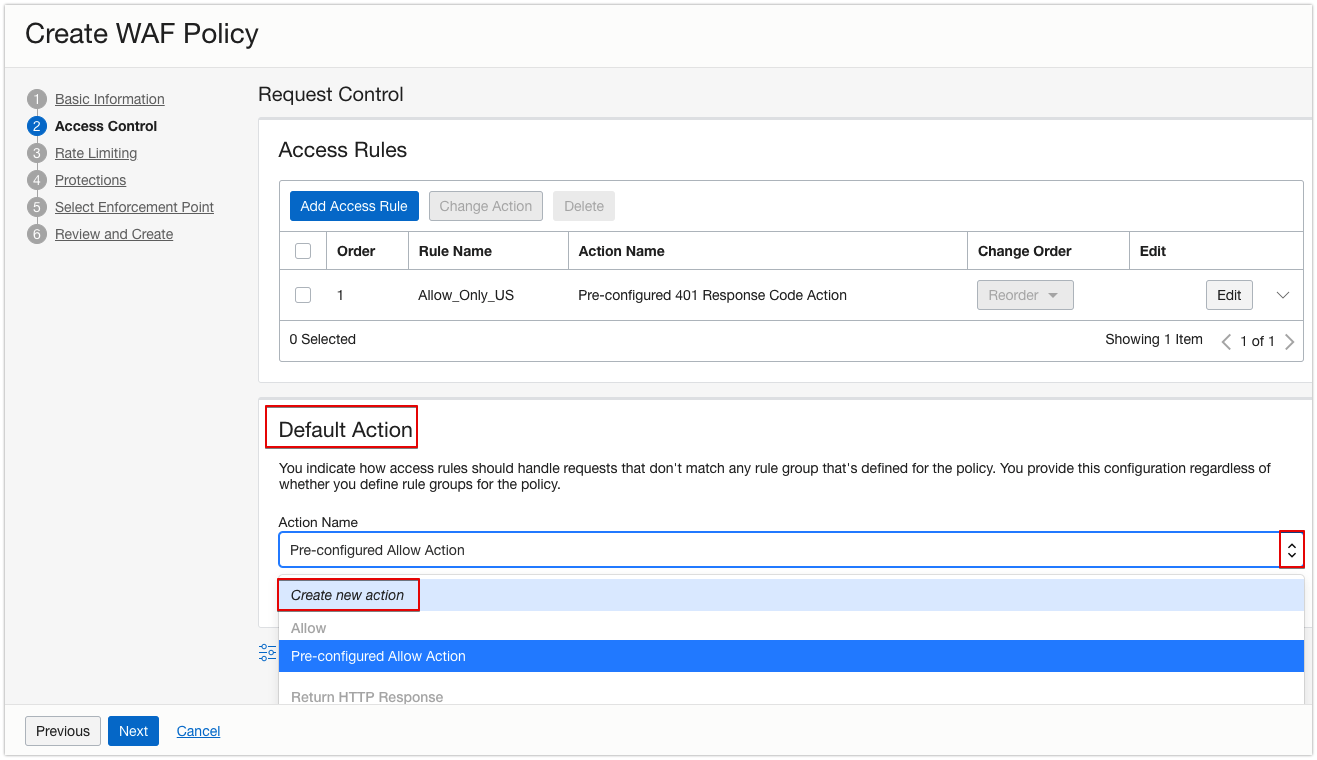Select Create new action from the dropdown

[348, 594]
